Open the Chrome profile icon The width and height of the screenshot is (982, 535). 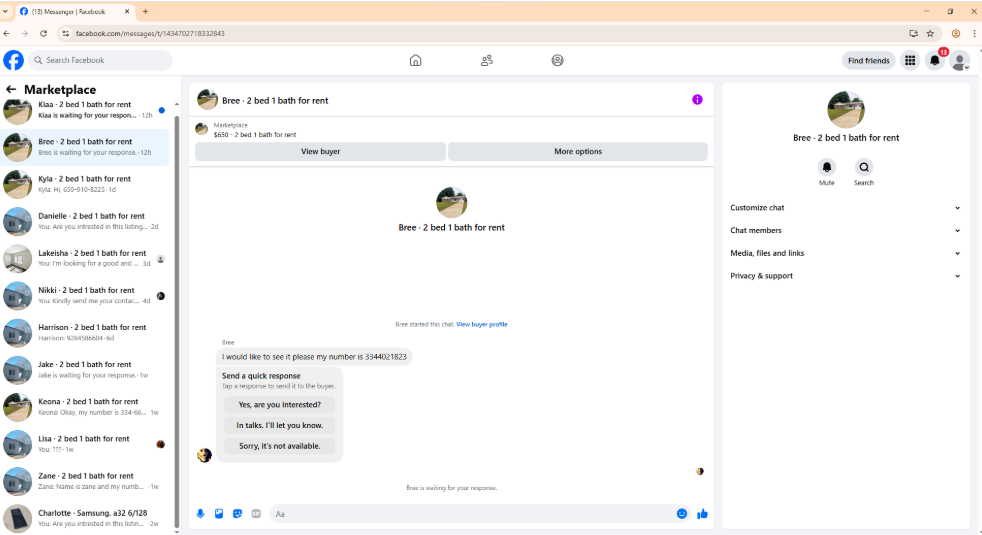(956, 33)
